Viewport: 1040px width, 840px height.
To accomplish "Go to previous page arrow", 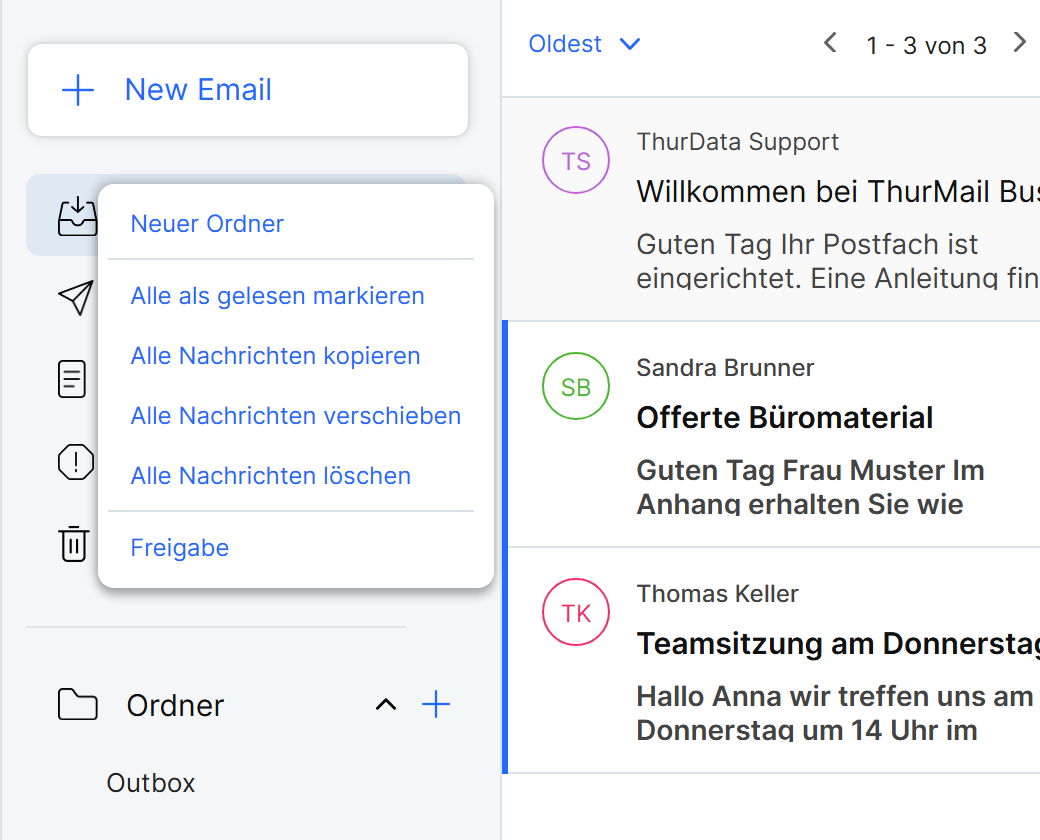I will pyautogui.click(x=830, y=43).
